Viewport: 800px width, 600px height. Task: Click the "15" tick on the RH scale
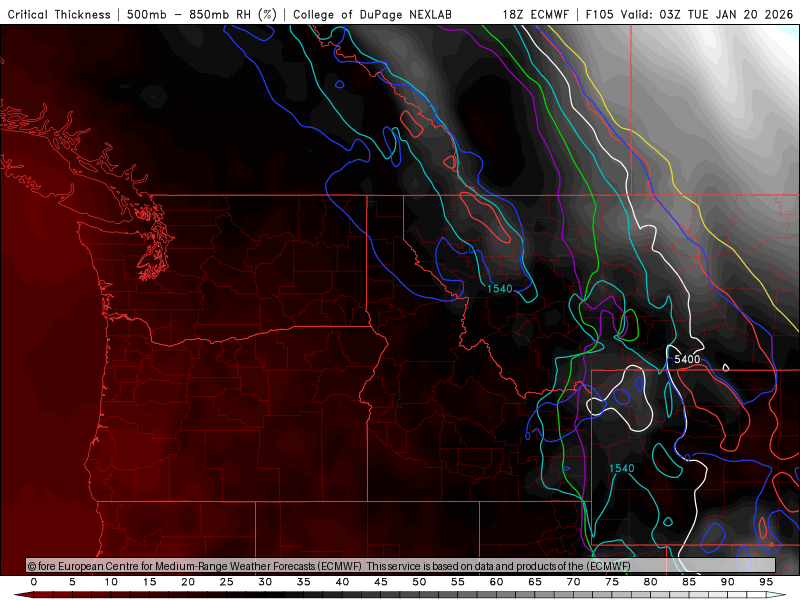coord(149,582)
